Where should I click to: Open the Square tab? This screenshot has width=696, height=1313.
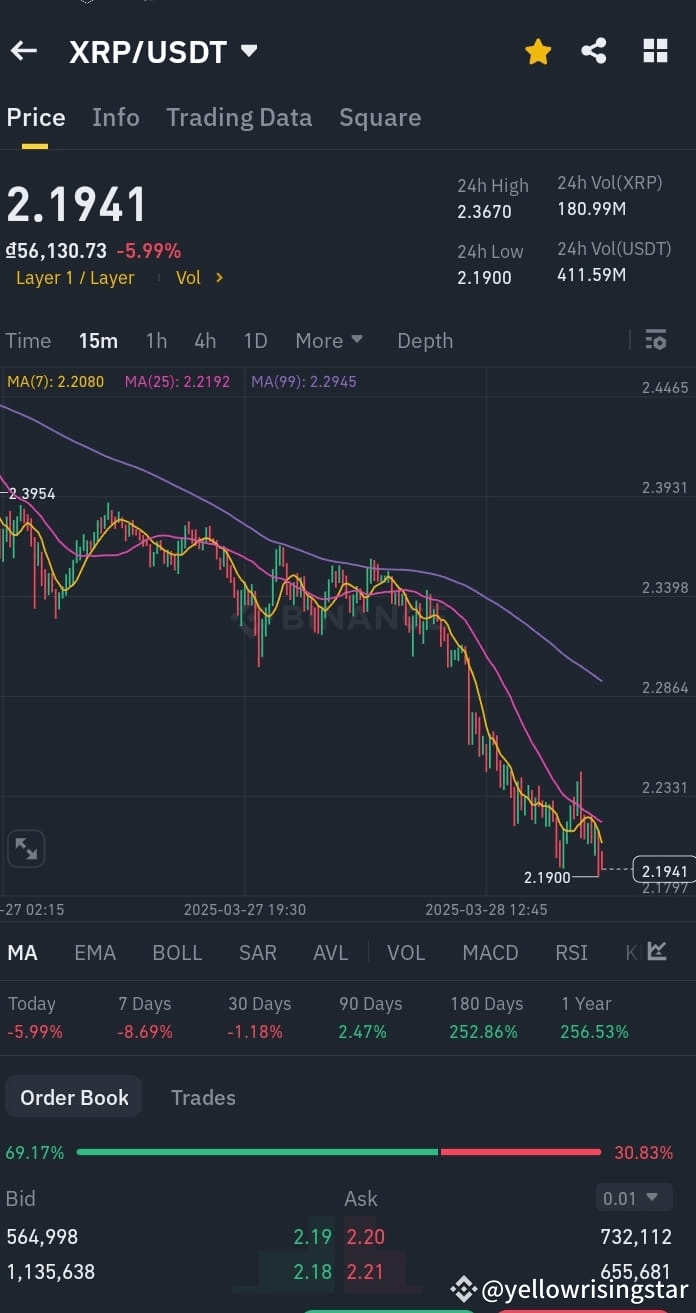380,117
